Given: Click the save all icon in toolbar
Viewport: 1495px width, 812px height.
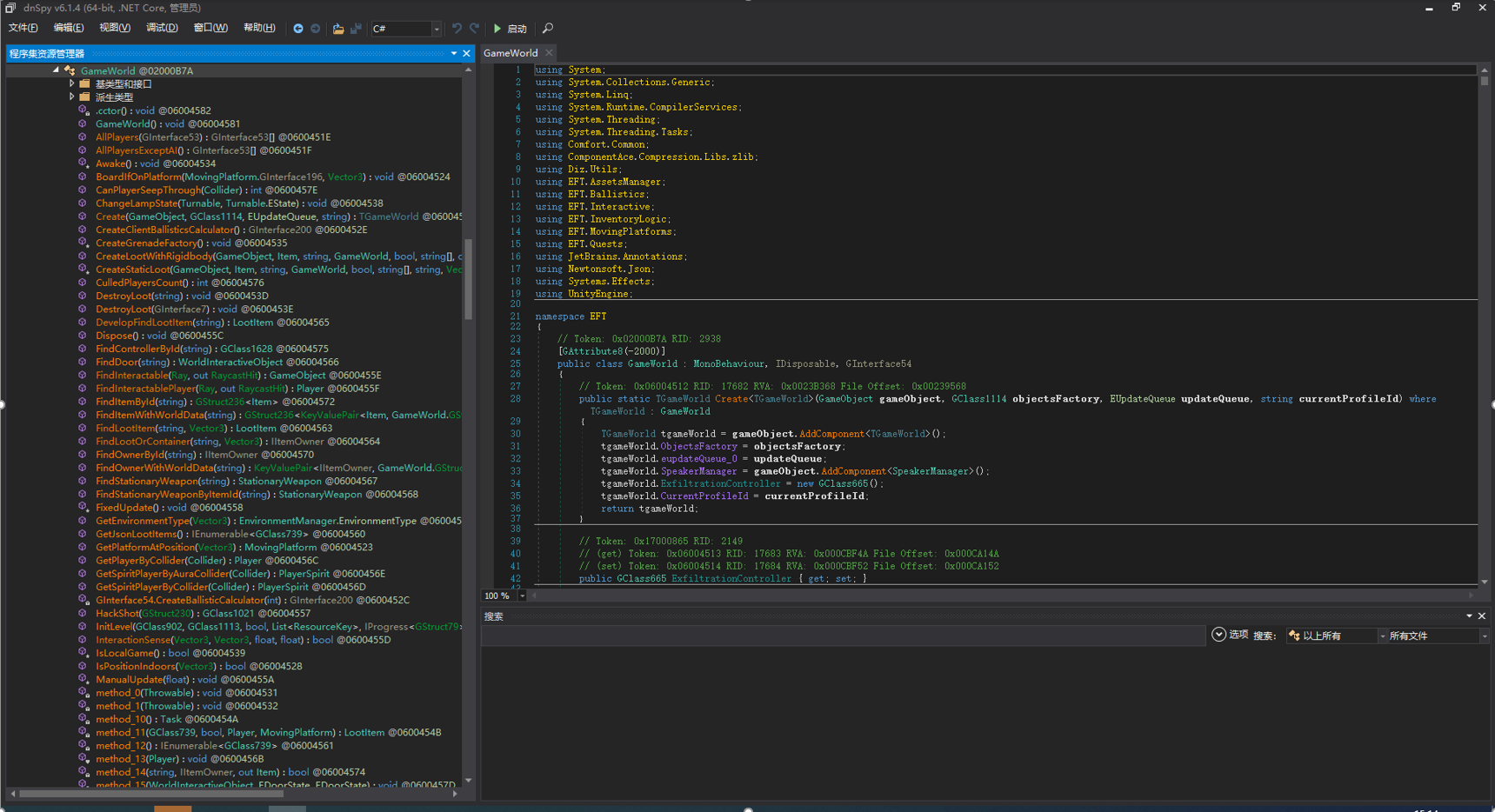Looking at the screenshot, I should pyautogui.click(x=356, y=29).
